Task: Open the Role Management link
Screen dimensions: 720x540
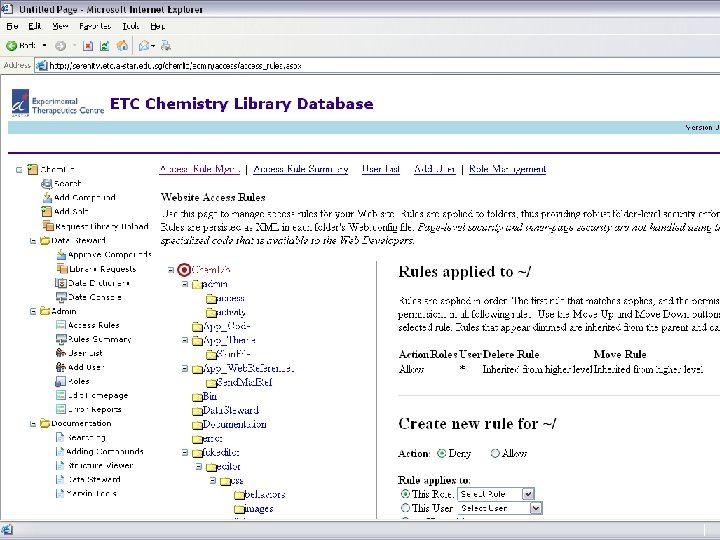Action: (507, 169)
